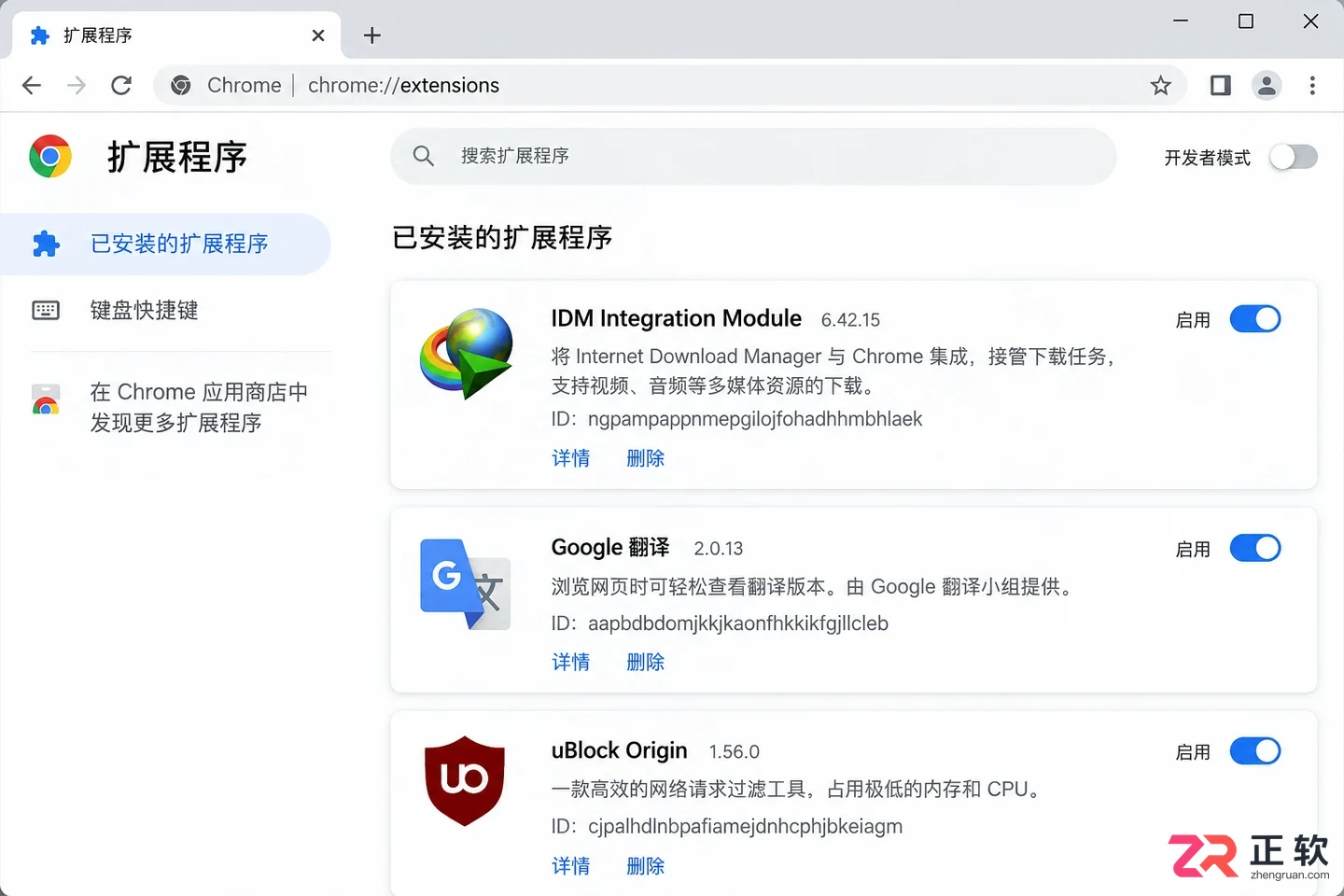Screen dimensions: 1344x896
Task: Click the version number 6.42.15
Action: coord(850,320)
